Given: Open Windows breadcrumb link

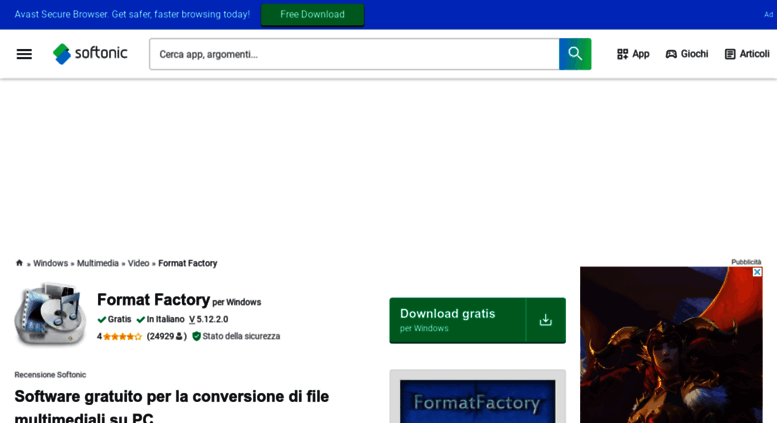Looking at the screenshot, I should pyautogui.click(x=51, y=263).
